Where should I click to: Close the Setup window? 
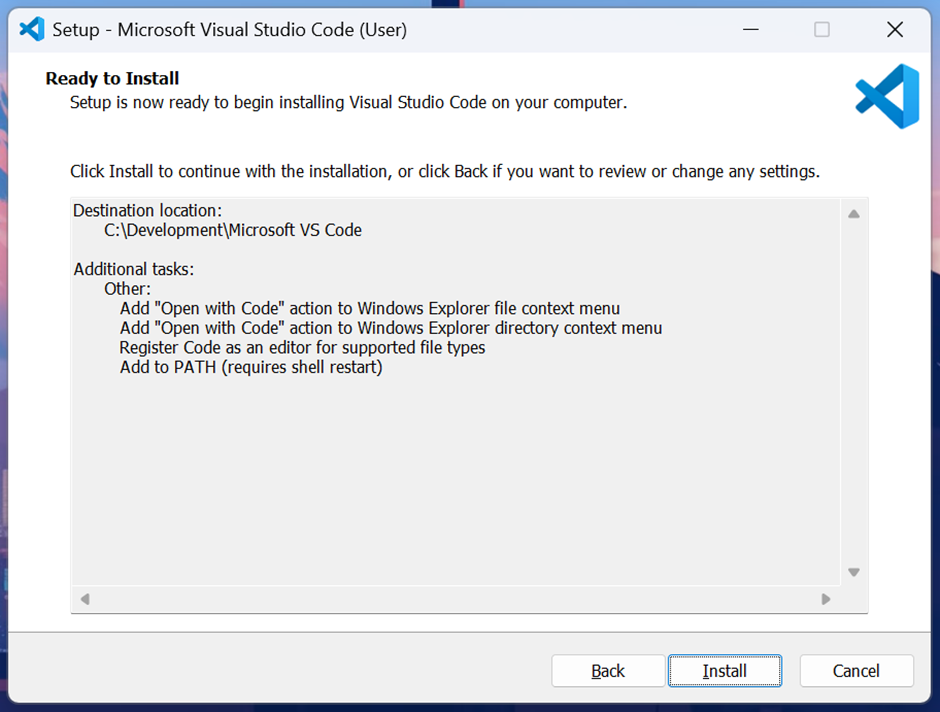(x=895, y=29)
